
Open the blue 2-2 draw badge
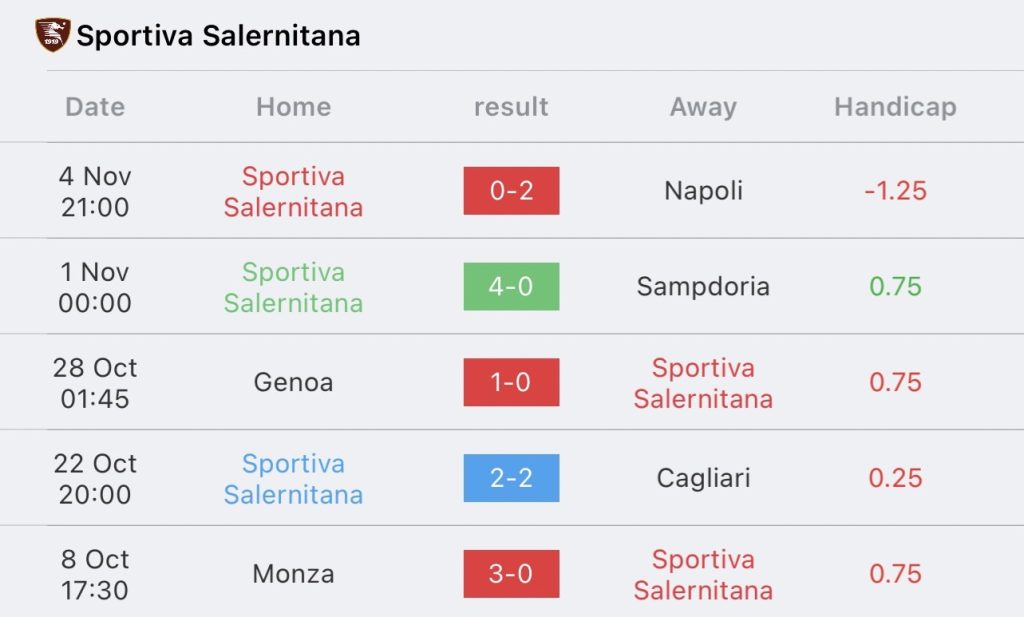click(511, 478)
